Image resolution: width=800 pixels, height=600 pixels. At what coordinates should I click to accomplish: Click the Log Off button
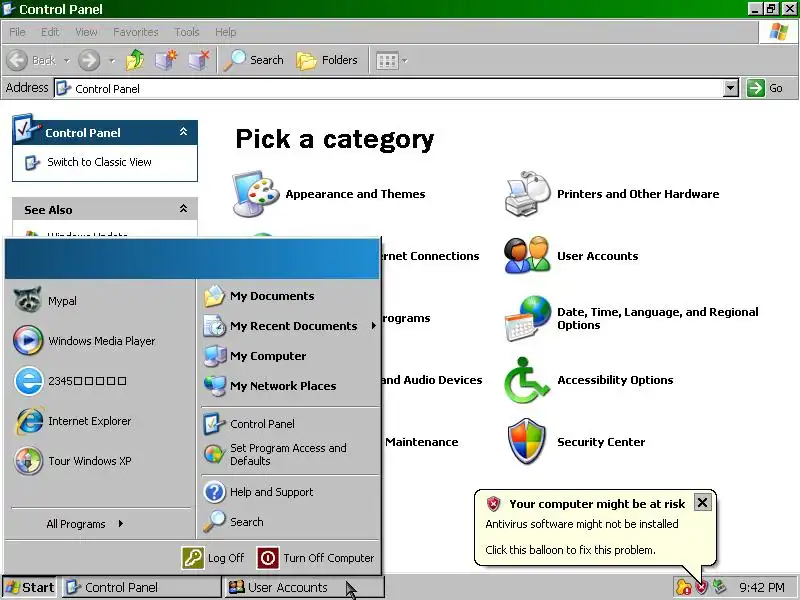(x=213, y=558)
